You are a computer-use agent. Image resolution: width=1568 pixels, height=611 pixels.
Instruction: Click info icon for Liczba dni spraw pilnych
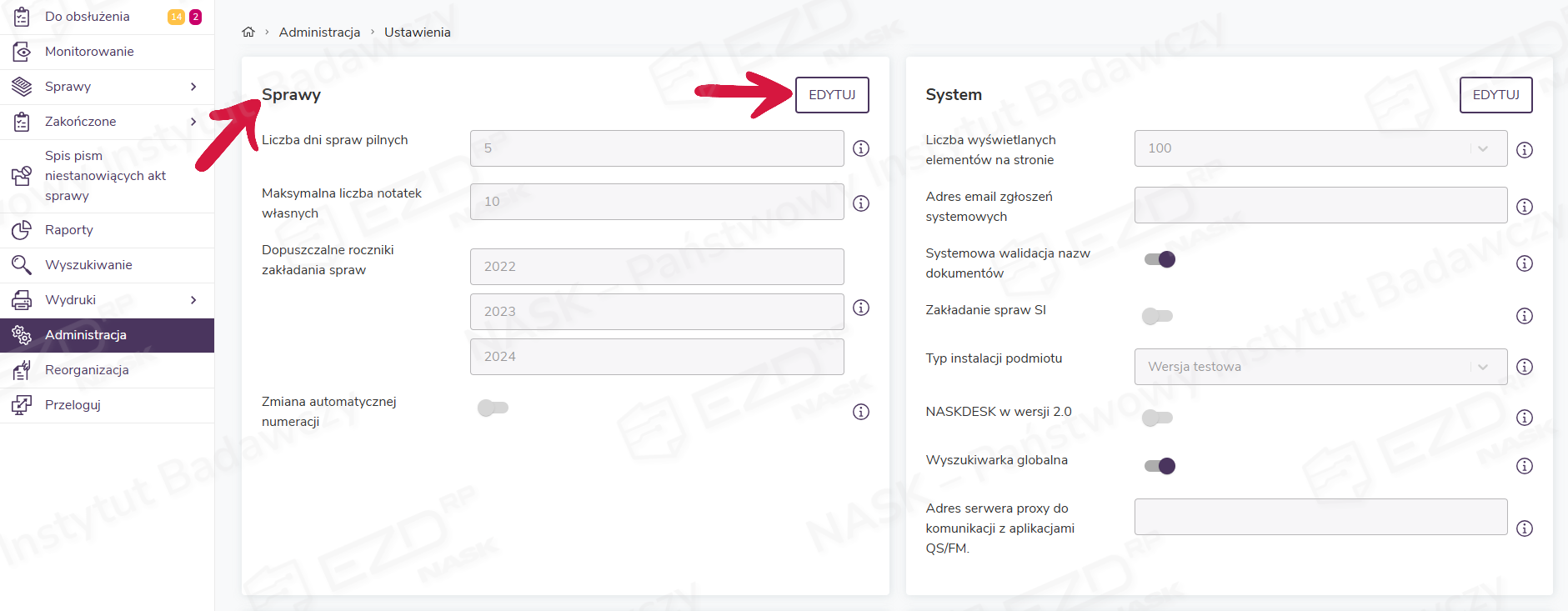tap(861, 148)
